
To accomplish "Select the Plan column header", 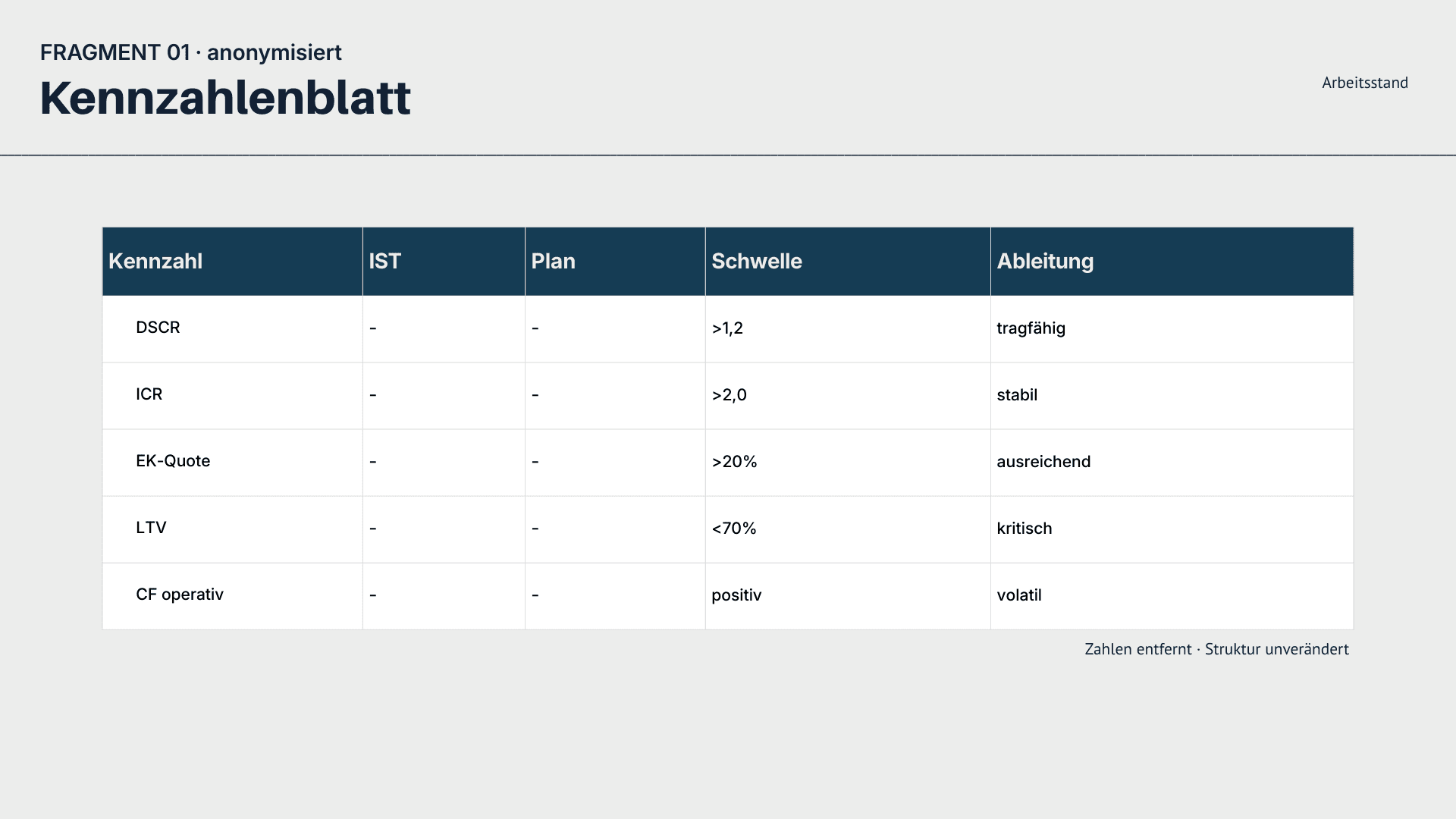I will click(553, 262).
